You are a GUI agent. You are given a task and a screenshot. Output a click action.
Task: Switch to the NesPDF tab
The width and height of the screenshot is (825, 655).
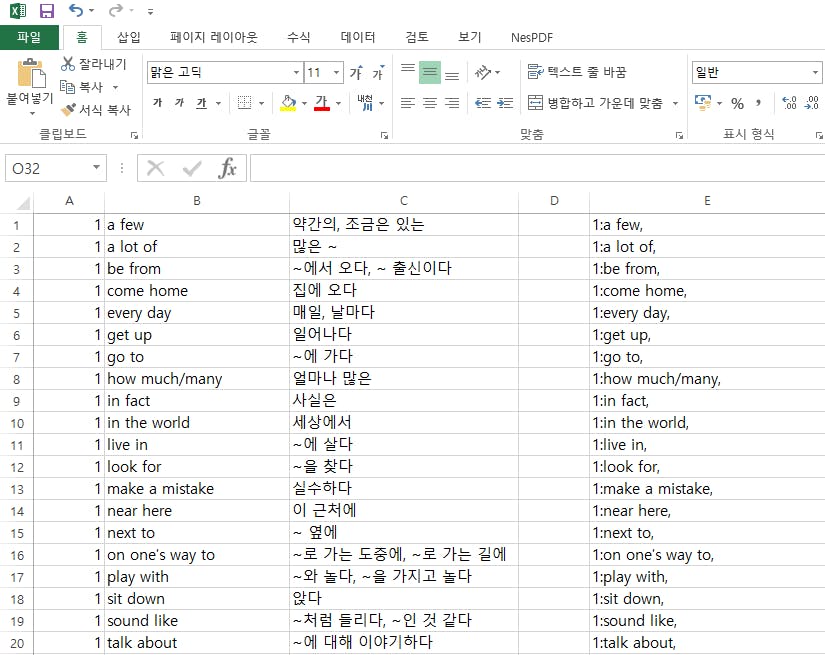[531, 37]
